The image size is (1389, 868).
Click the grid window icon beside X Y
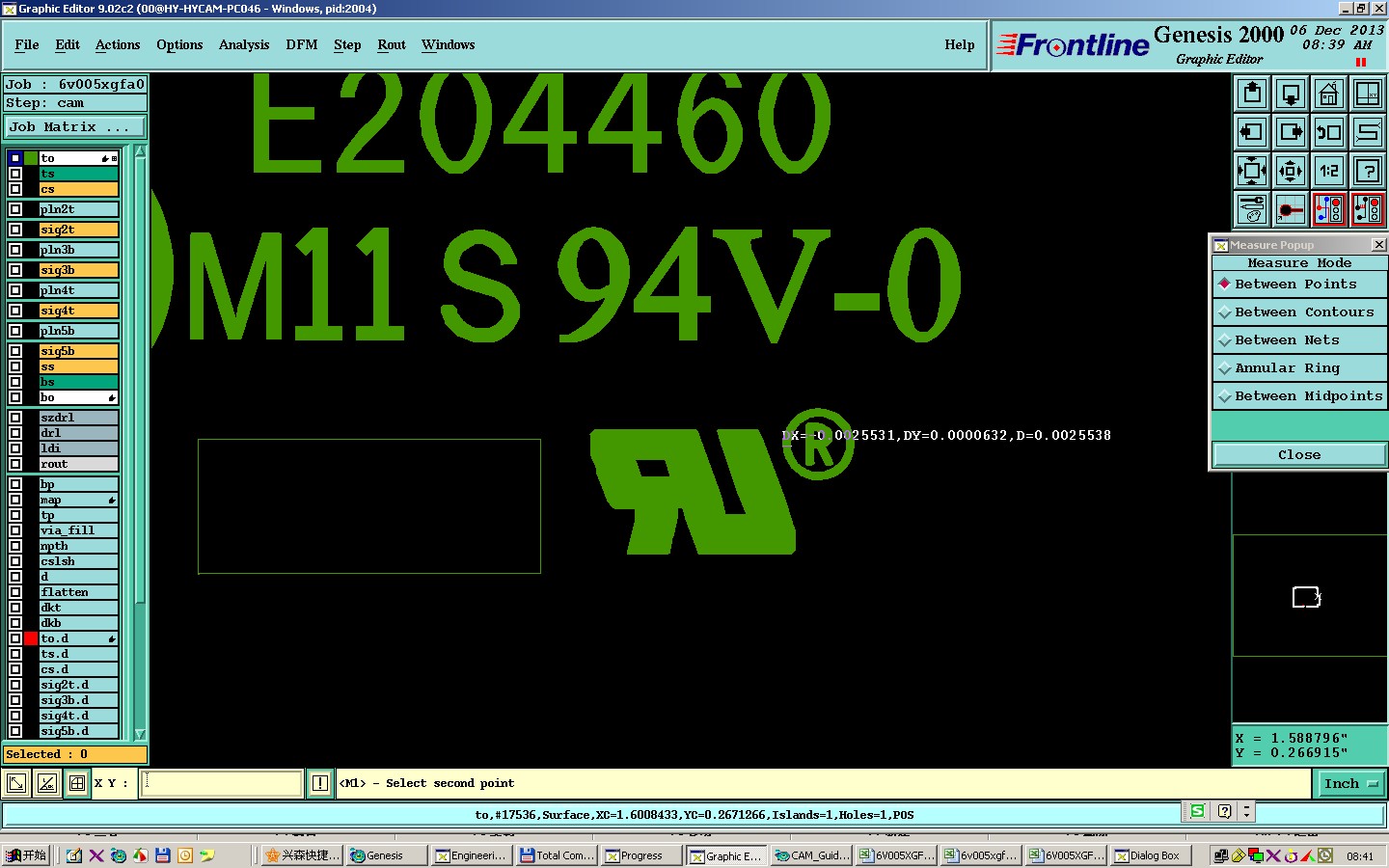[x=77, y=783]
